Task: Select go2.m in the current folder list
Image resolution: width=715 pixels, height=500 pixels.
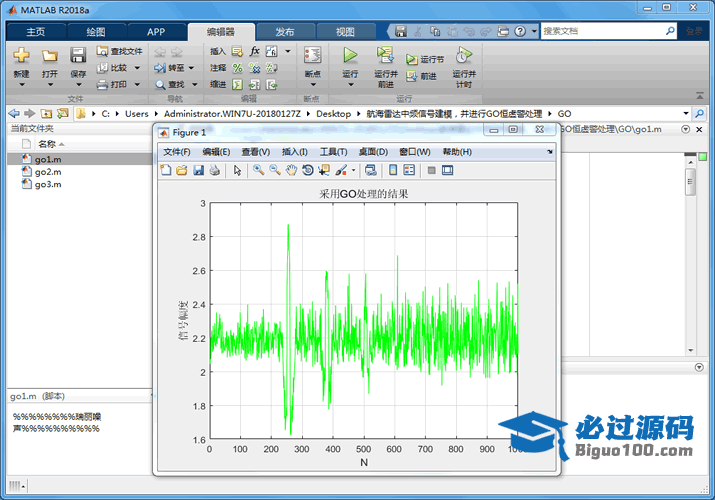Action: pos(48,172)
